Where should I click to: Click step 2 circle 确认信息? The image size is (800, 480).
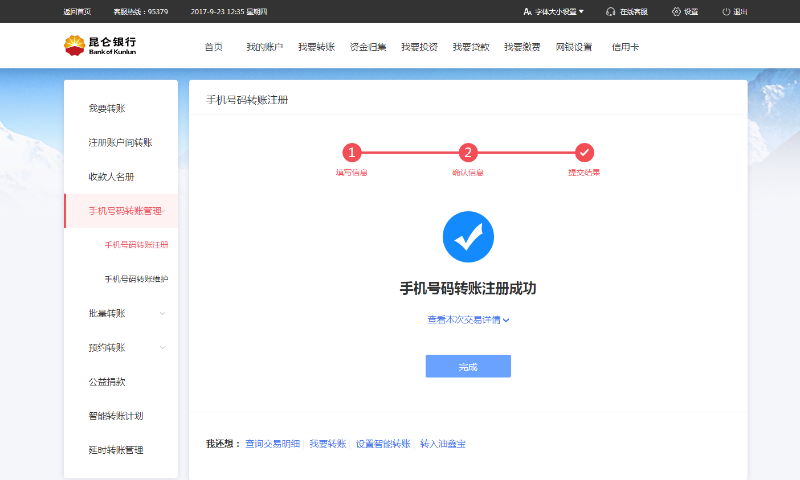[468, 152]
